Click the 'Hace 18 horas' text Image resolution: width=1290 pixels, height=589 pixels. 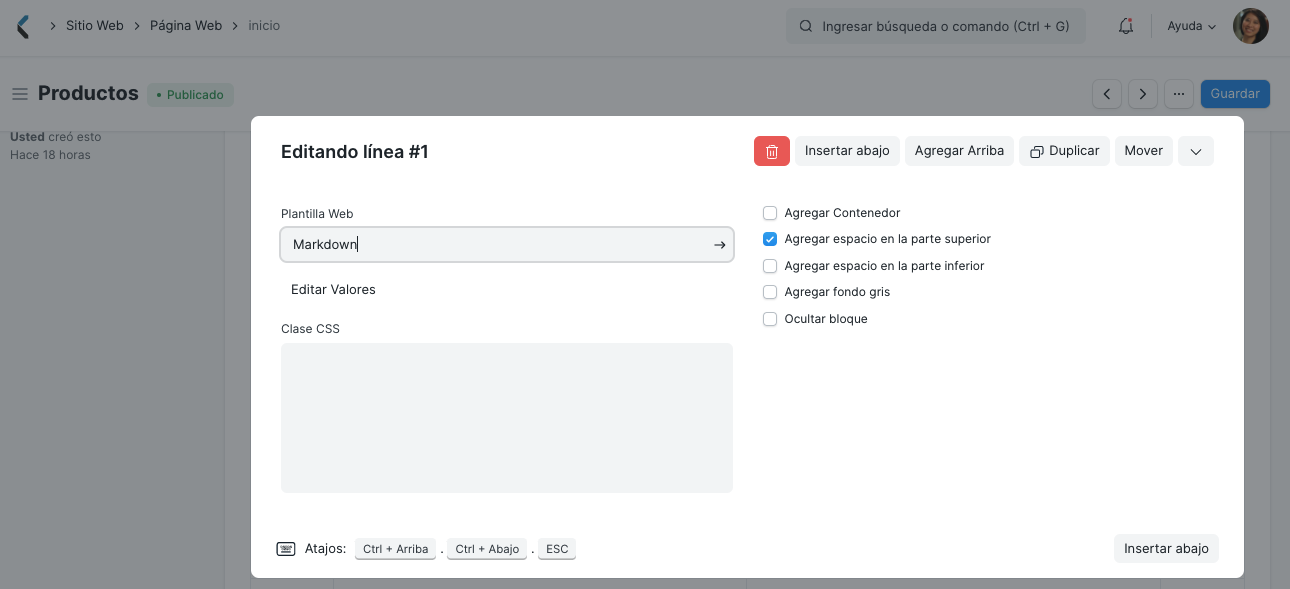(x=50, y=155)
